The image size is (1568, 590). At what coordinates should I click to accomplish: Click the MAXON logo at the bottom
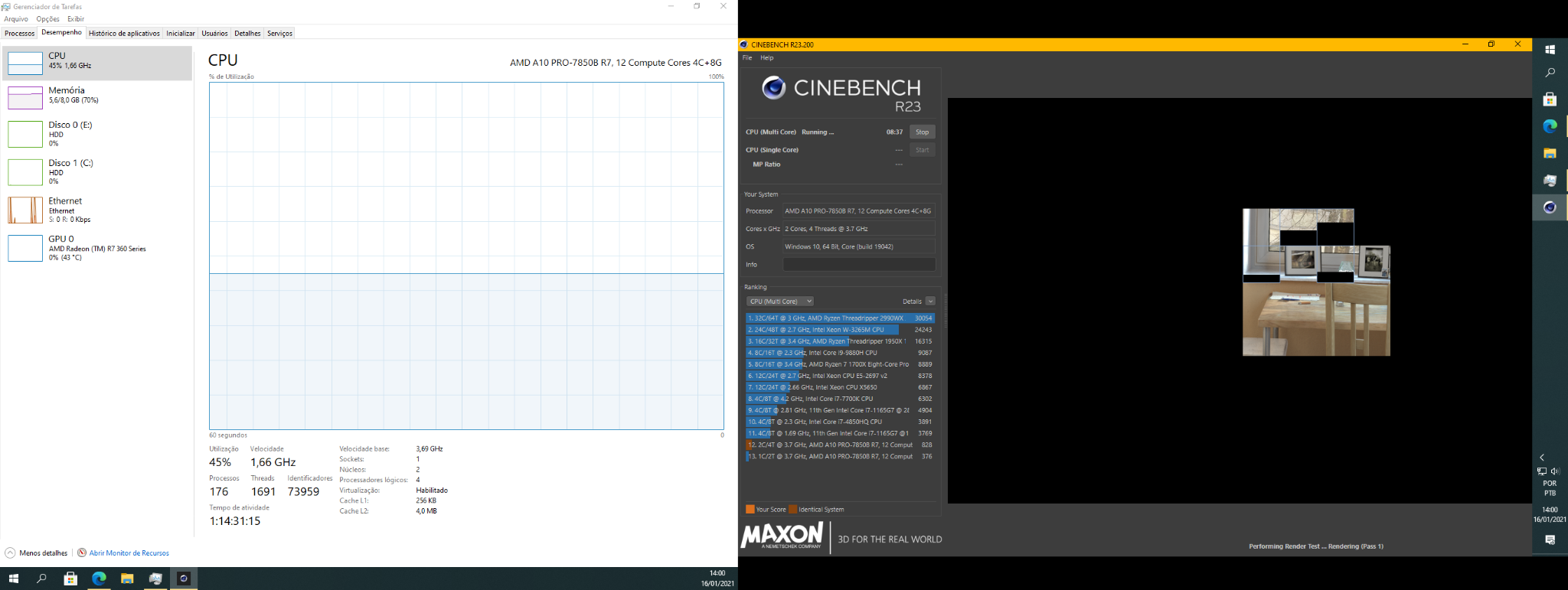782,536
